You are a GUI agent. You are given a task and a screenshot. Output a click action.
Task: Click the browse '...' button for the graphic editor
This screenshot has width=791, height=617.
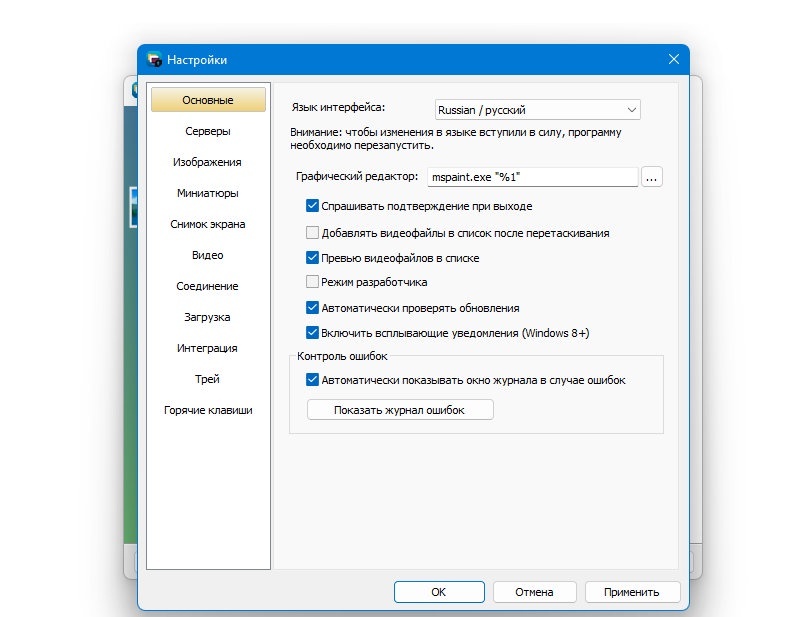(x=651, y=178)
